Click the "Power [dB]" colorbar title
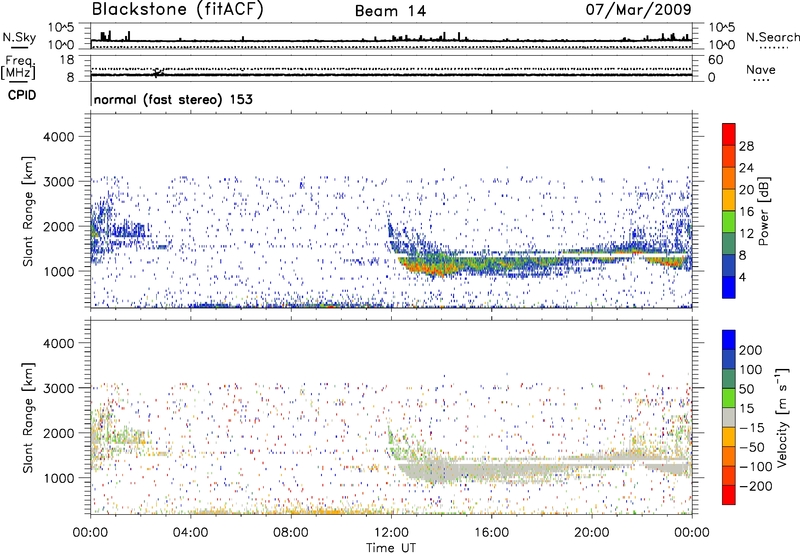This screenshot has height=554, width=800. point(764,211)
